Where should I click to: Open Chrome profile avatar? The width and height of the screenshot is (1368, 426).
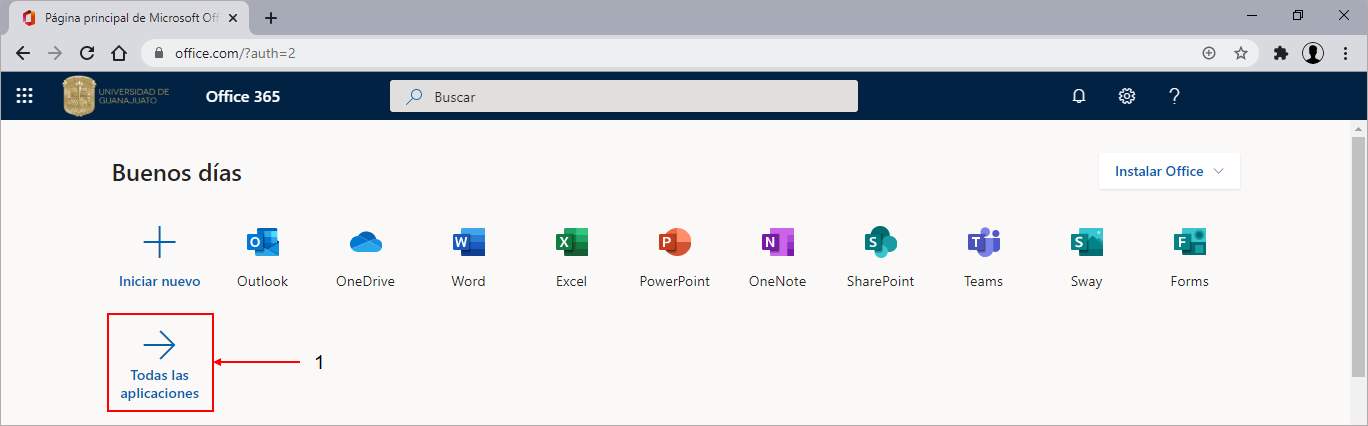(x=1313, y=53)
